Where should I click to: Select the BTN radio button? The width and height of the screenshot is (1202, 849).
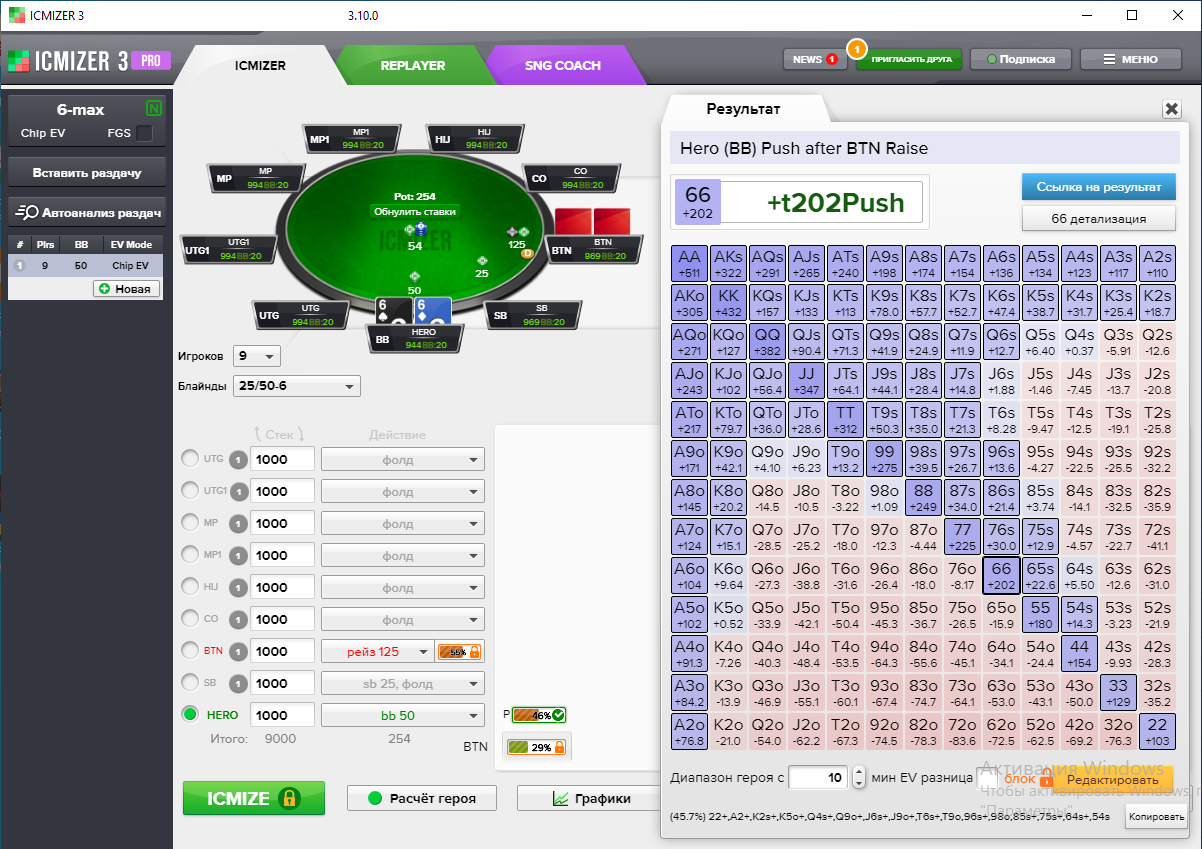pyautogui.click(x=189, y=651)
